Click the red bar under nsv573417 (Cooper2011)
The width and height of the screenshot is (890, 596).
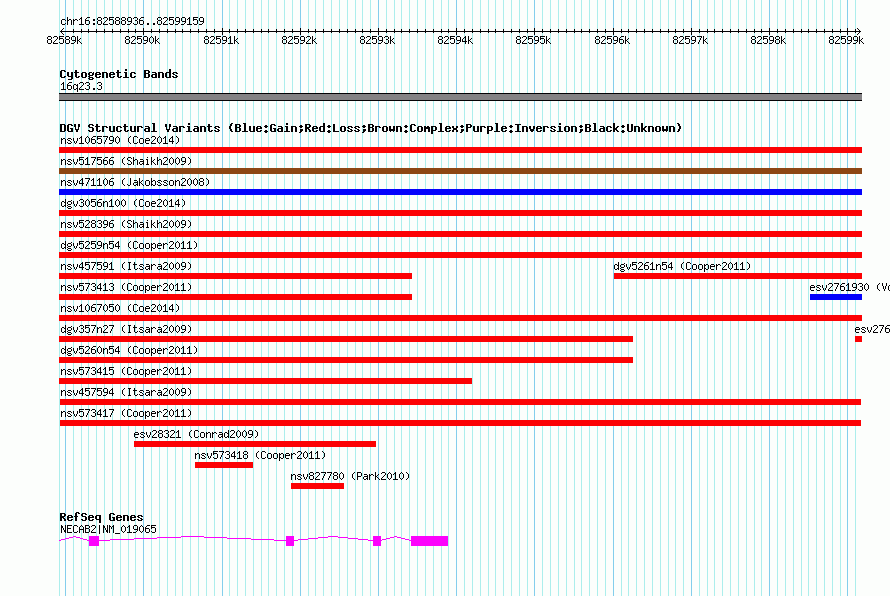pos(460,423)
